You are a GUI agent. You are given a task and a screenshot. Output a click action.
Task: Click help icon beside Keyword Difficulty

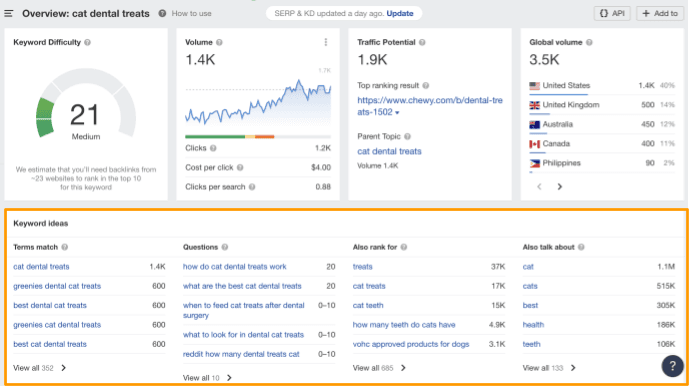pyautogui.click(x=87, y=42)
